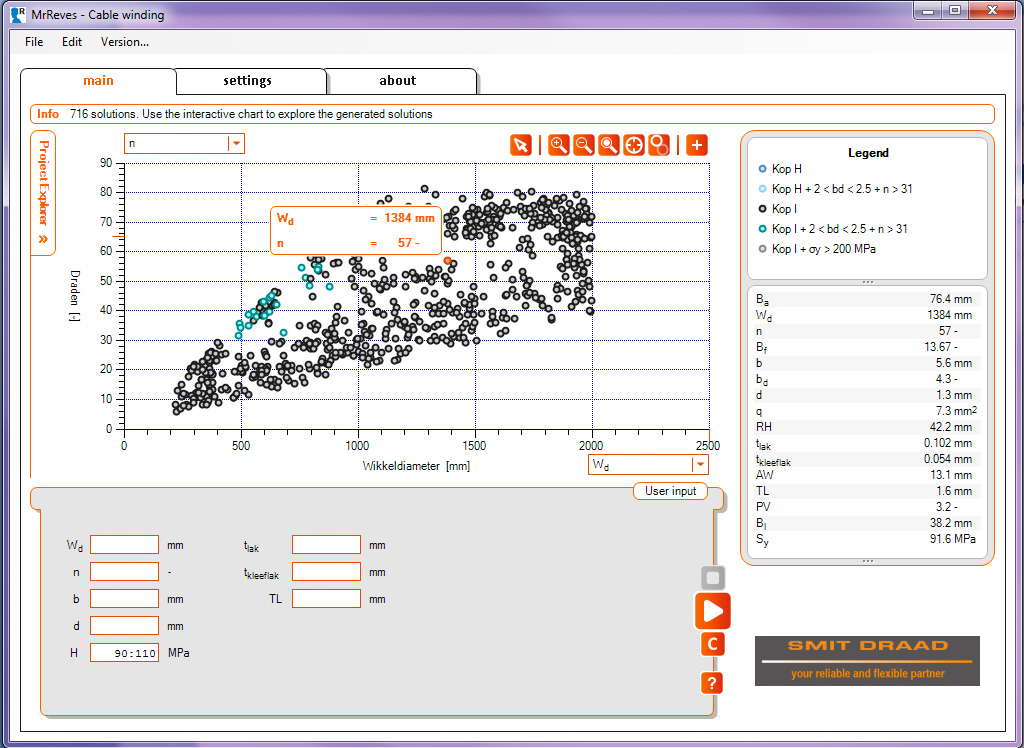Click the Ba 76.4 mm value row
The height and width of the screenshot is (748, 1024).
tap(867, 299)
